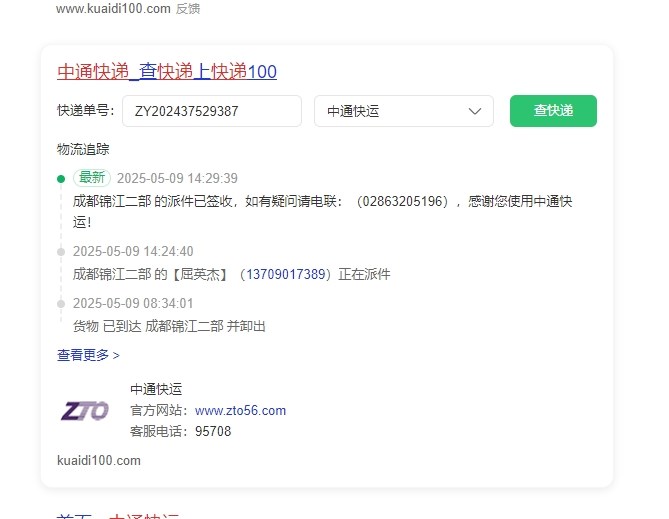Click the www.kuaidi100.com URL at top
669x519 pixels.
pos(113,9)
